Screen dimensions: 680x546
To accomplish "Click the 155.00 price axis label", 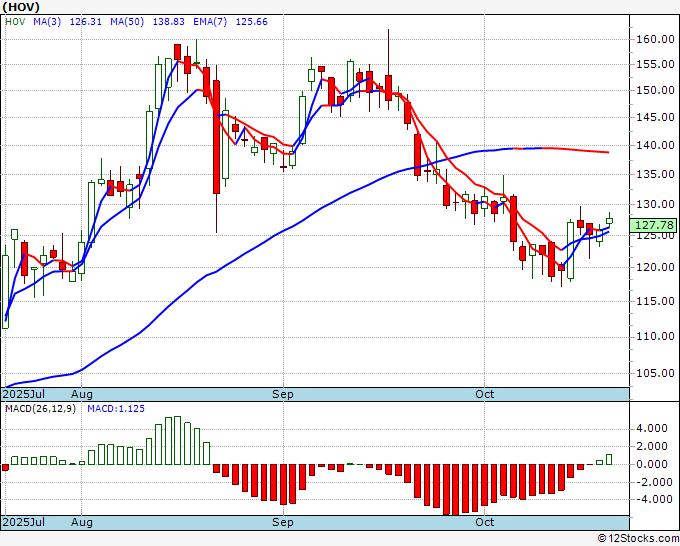I will pyautogui.click(x=655, y=64).
